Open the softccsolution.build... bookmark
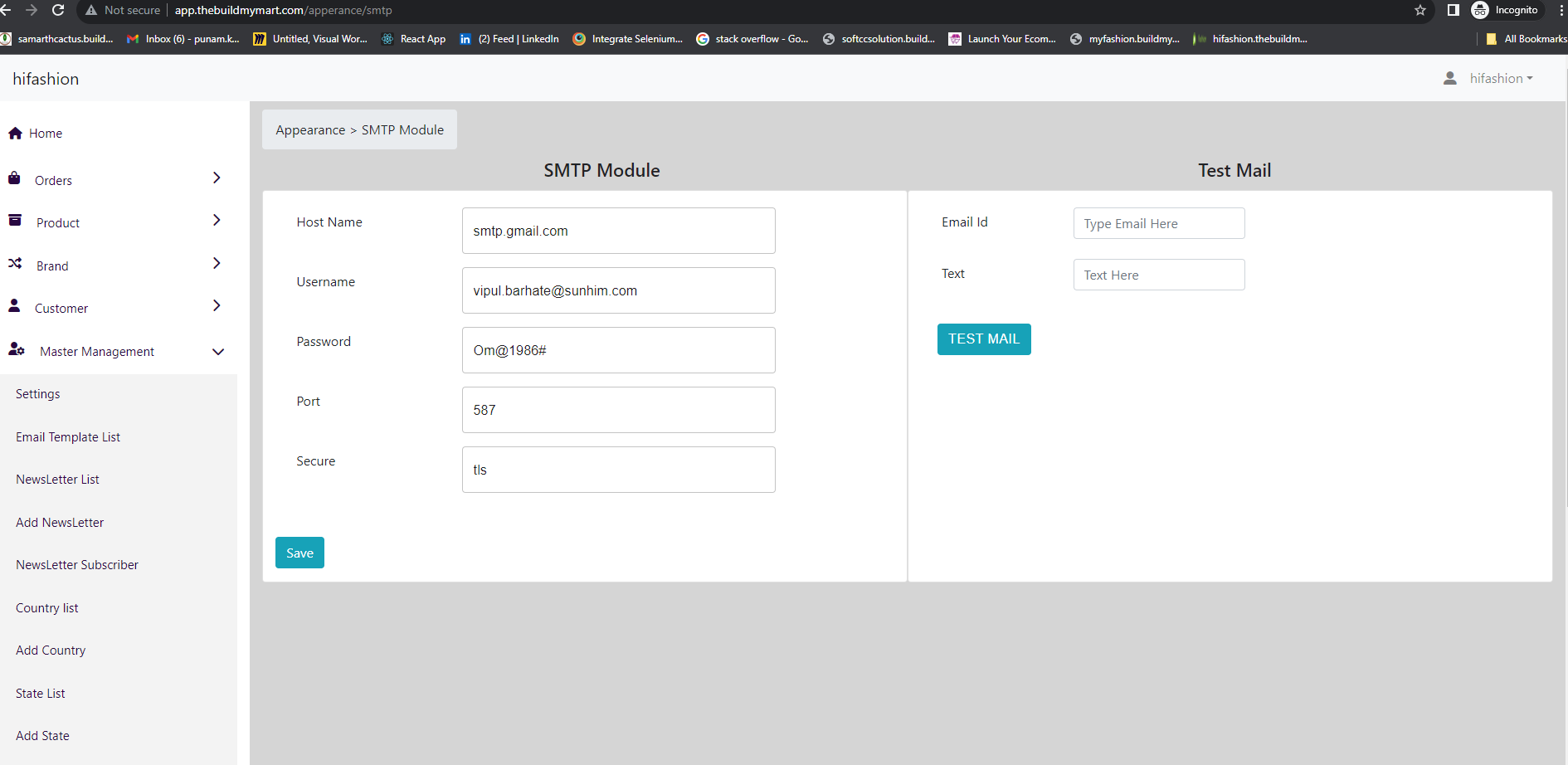The height and width of the screenshot is (765, 1568). point(879,39)
